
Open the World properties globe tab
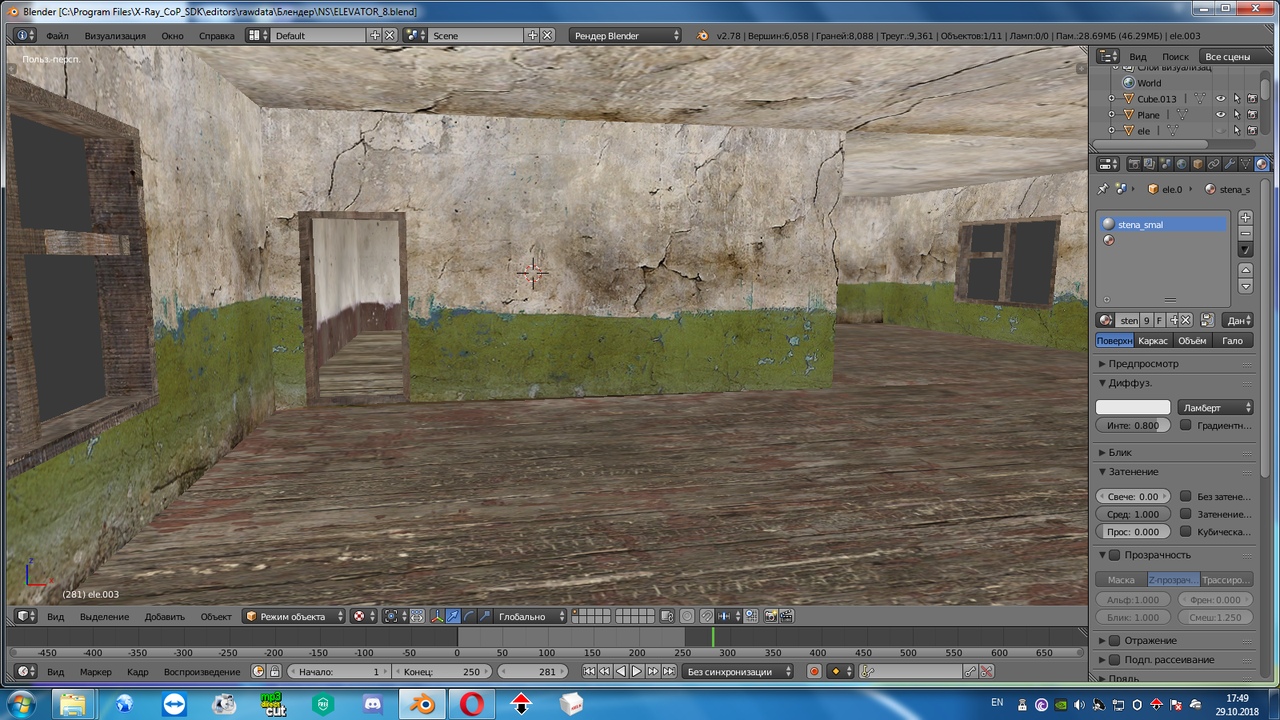pos(1181,164)
